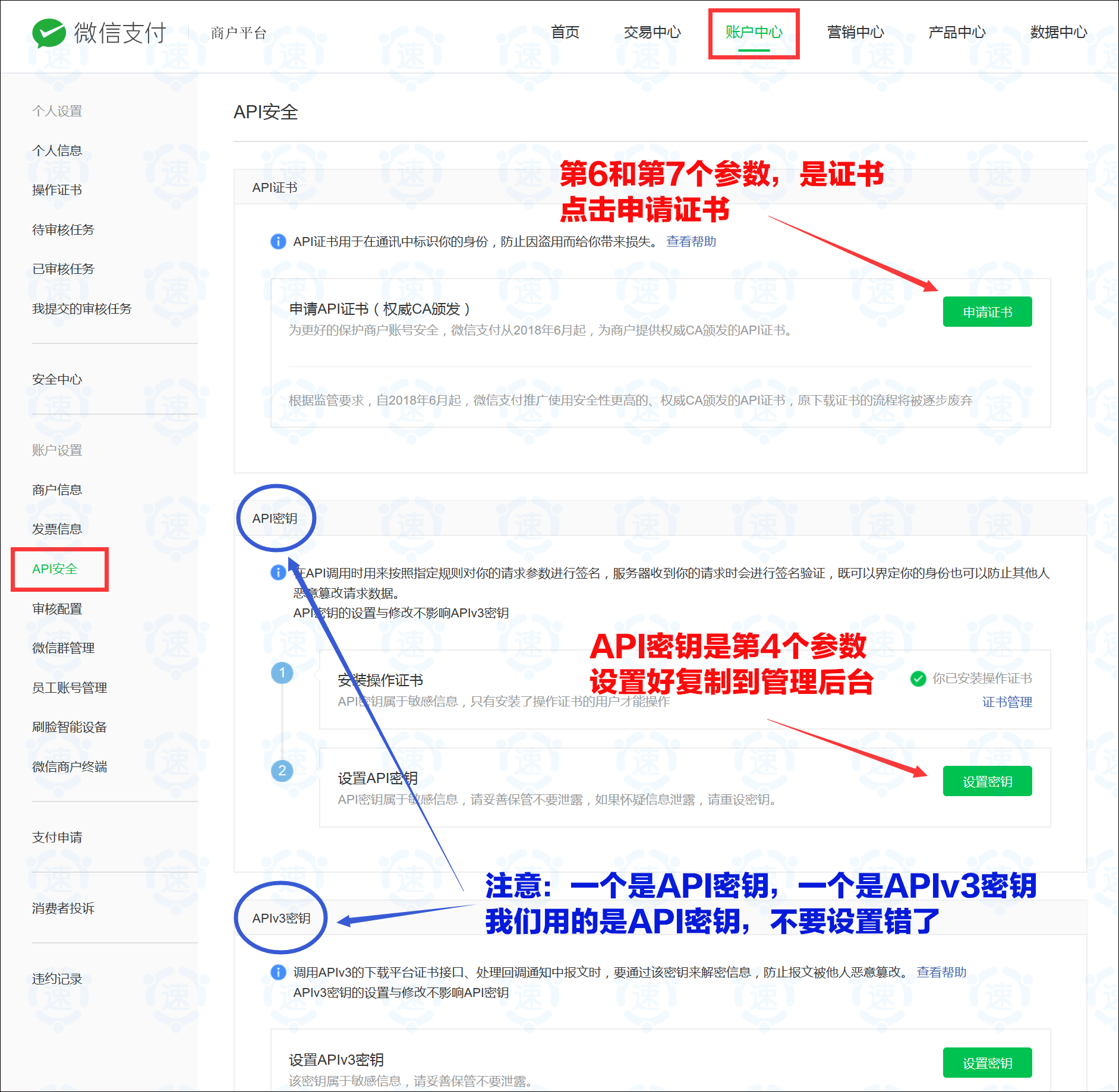Select the 账户中心 tab

[x=754, y=32]
